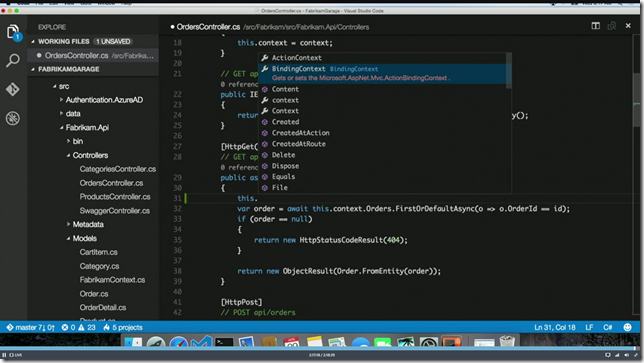Click the suggestion list scrollbar thumb

tap(508, 70)
